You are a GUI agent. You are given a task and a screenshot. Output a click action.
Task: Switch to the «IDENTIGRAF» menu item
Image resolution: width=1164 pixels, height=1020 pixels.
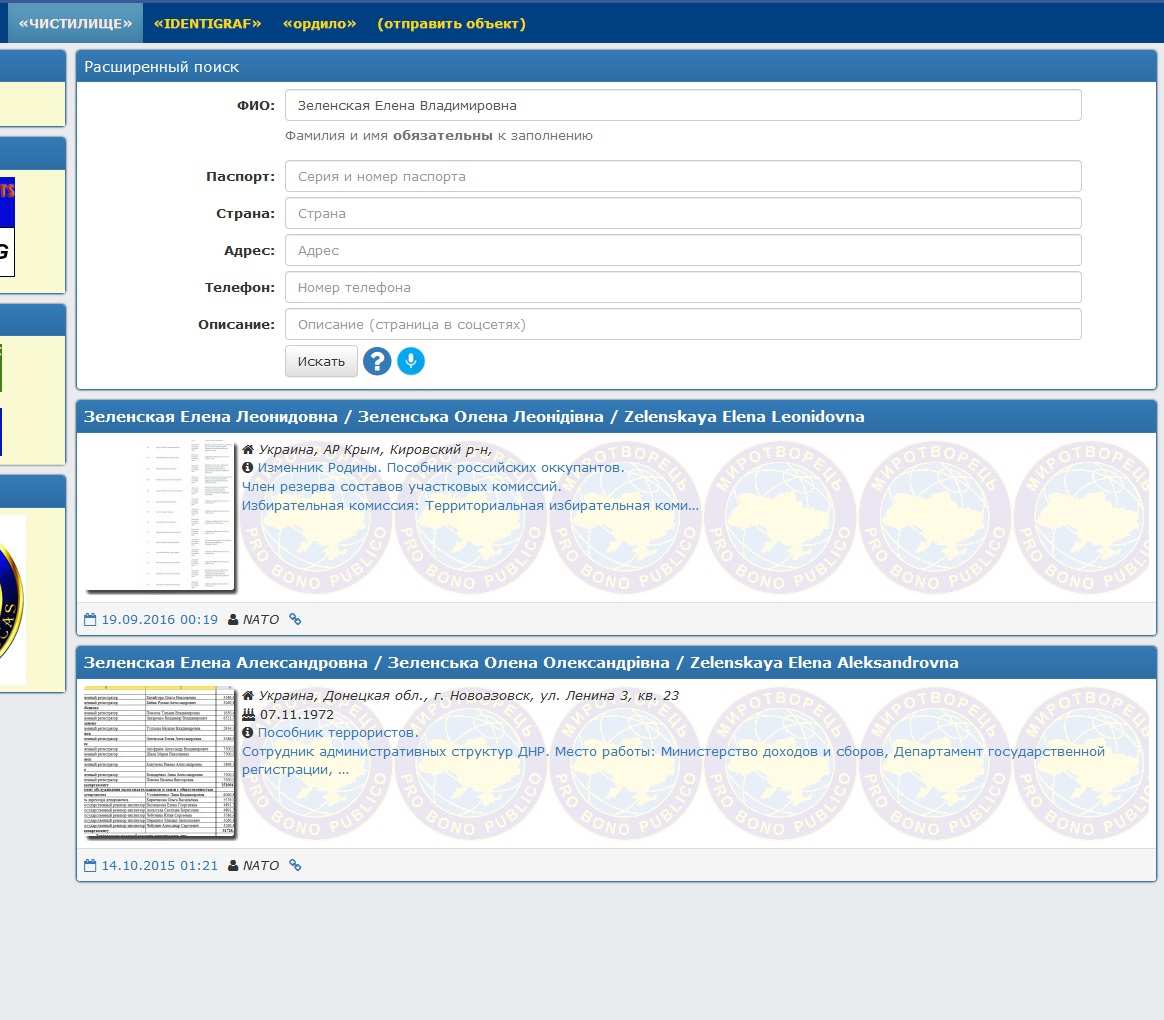[207, 23]
